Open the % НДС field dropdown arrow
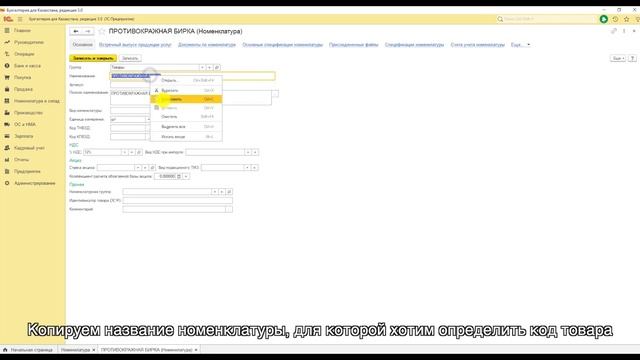Viewport: 640px width, 360px height. 124,152
